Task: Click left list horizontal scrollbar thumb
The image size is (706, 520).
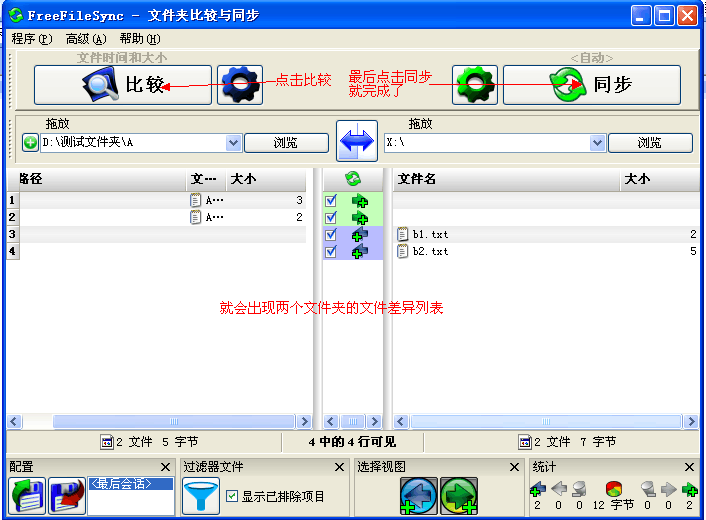Action: click(174, 421)
